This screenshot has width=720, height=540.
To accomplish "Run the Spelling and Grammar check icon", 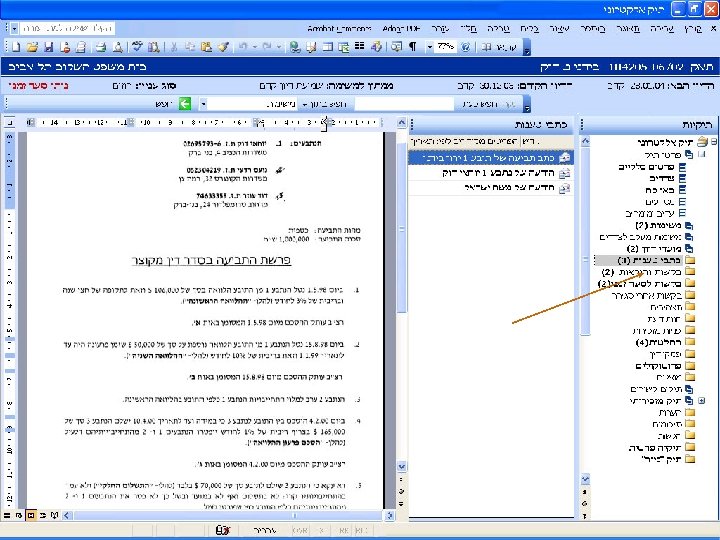I will pos(136,47).
